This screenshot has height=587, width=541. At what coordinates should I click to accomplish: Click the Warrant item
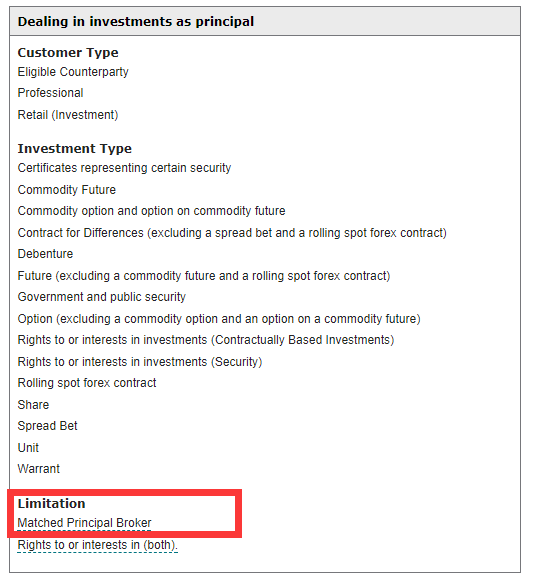(x=39, y=469)
